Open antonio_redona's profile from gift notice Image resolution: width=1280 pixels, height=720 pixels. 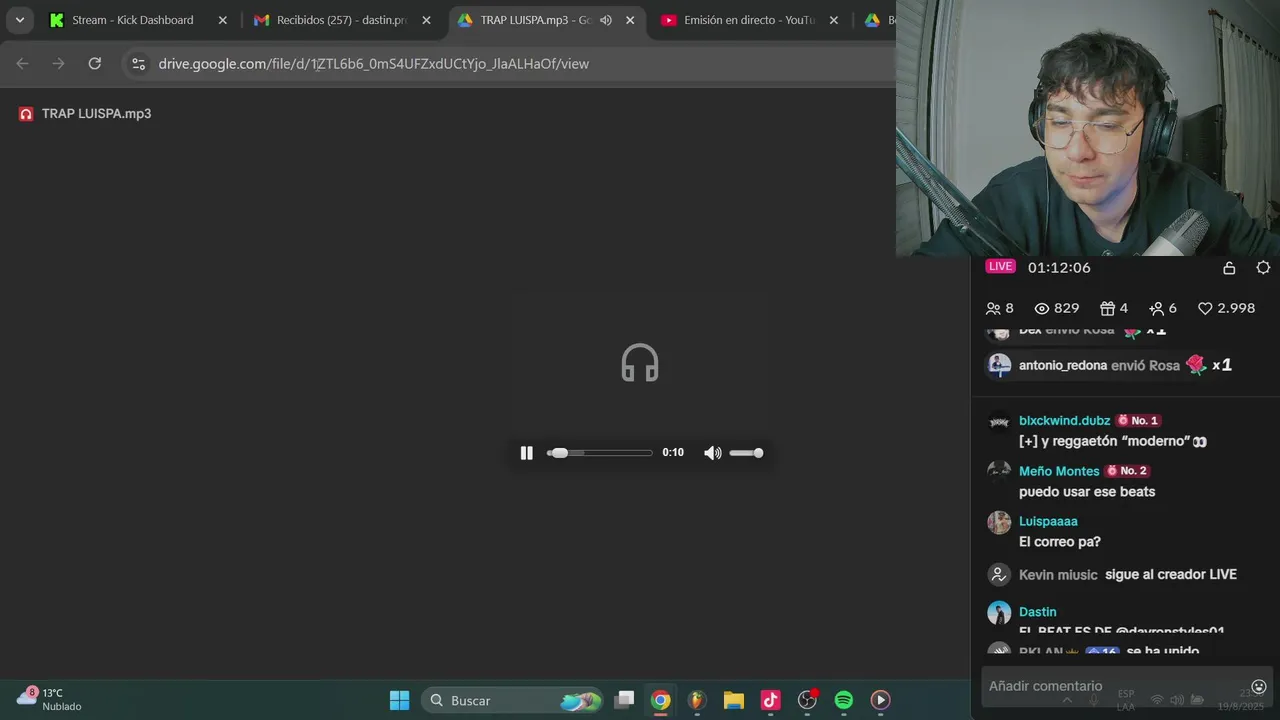[1062, 366]
